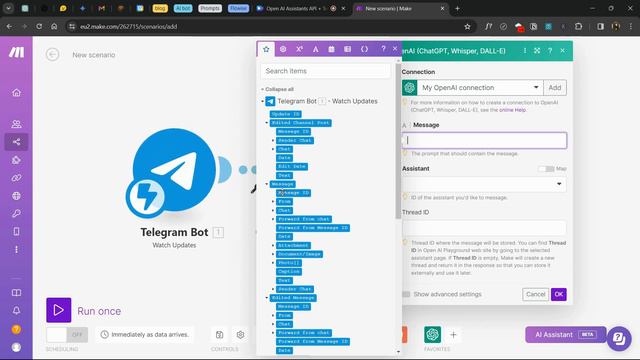Open OpenAI module three-dot options menu
640x360 pixels.
click(524, 51)
